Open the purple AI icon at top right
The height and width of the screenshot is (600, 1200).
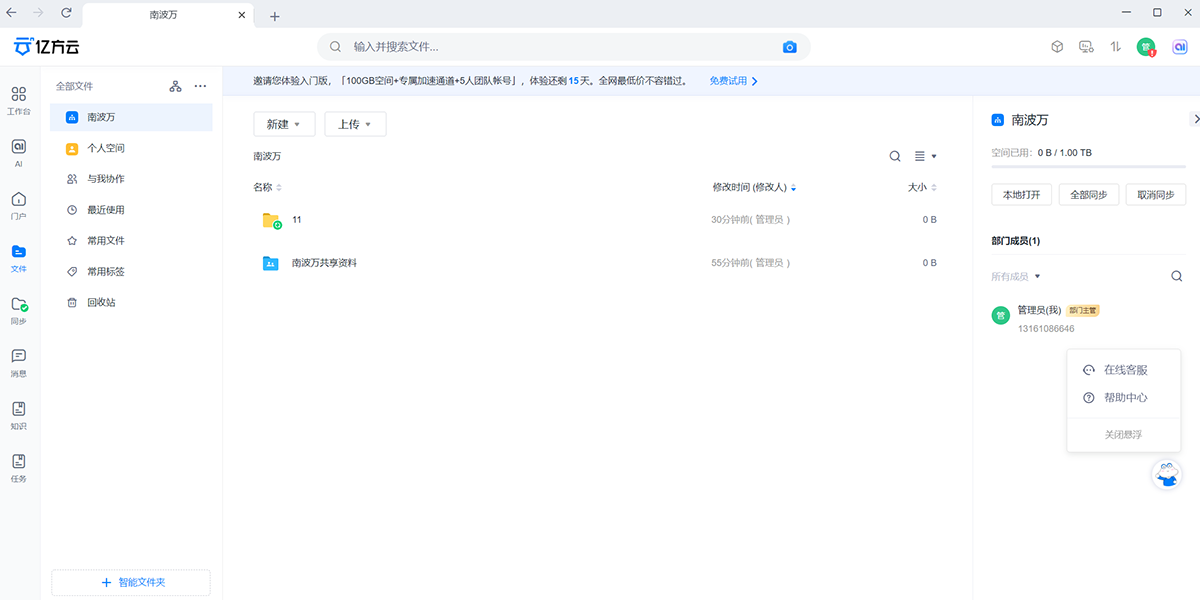click(1179, 46)
